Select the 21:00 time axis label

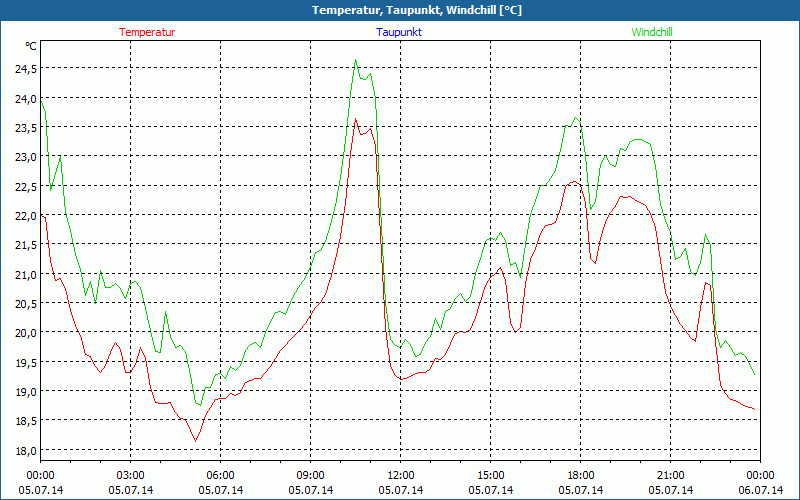click(x=670, y=475)
